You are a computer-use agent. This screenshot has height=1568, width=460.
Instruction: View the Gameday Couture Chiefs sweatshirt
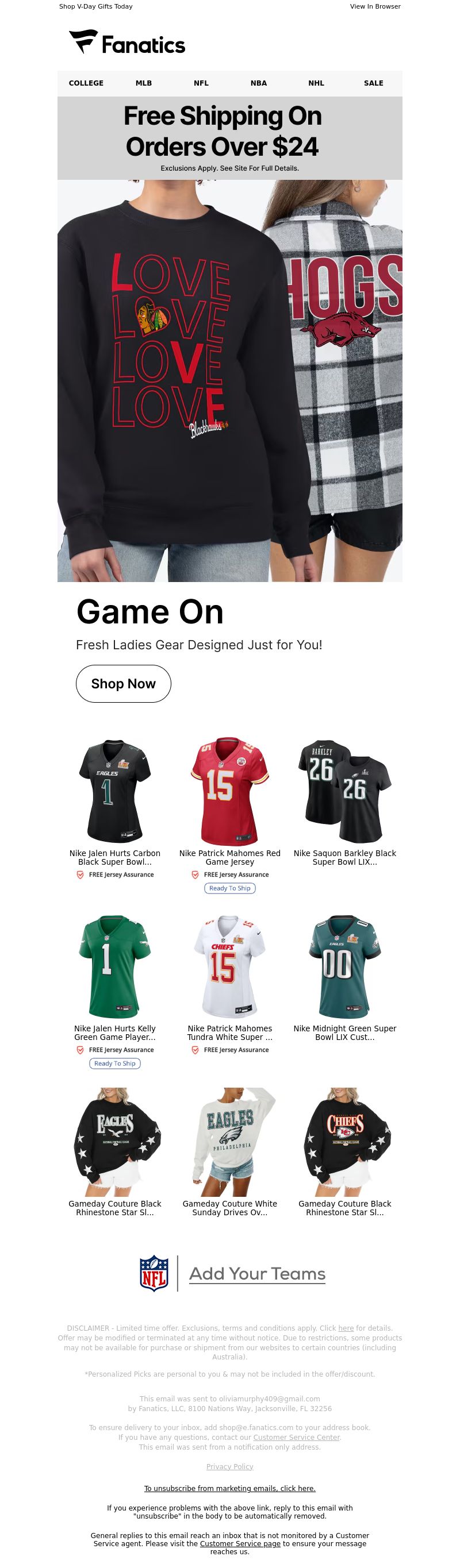click(345, 1141)
